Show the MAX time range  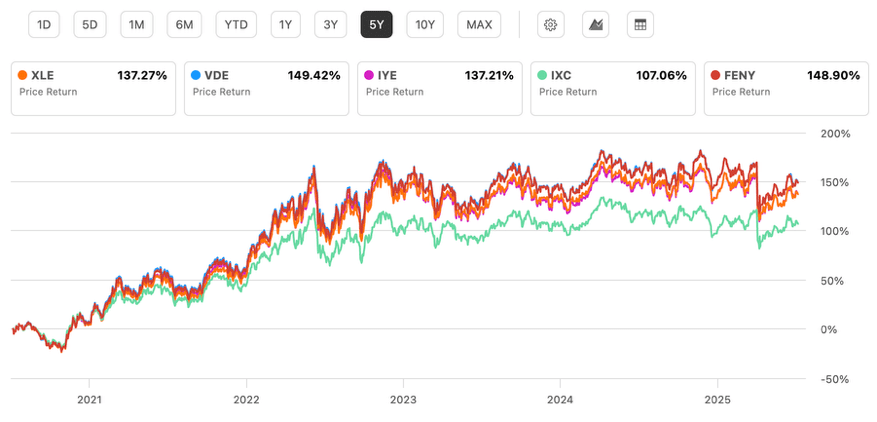point(479,25)
